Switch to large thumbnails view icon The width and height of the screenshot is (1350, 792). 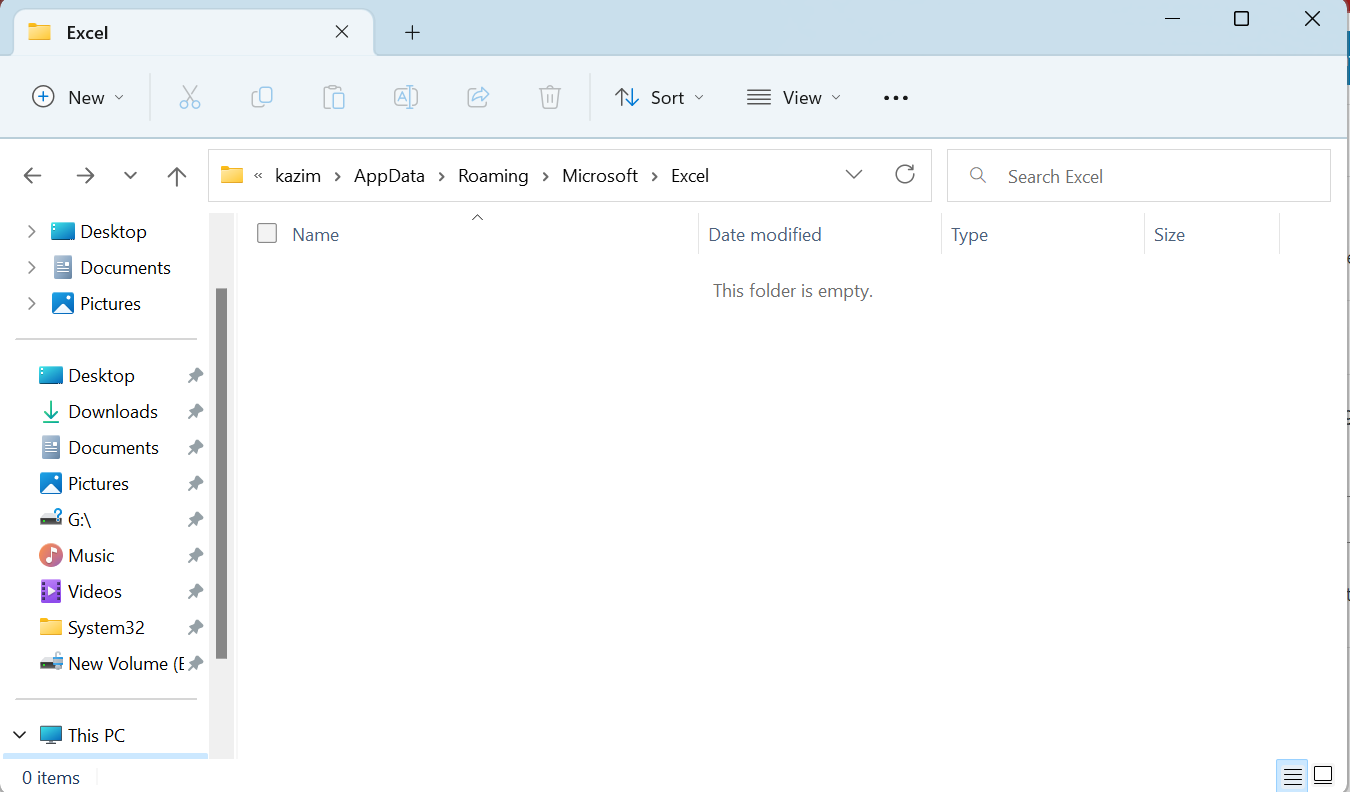click(1323, 776)
